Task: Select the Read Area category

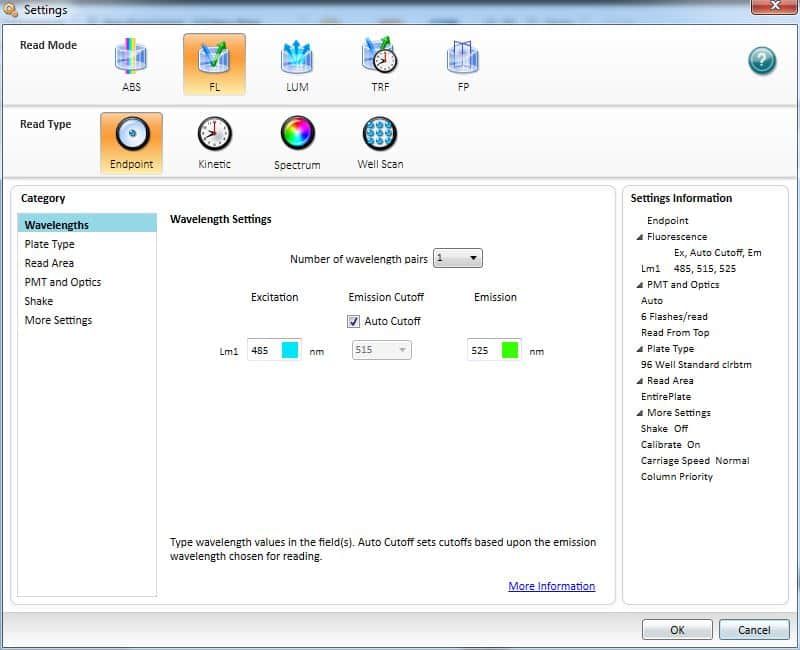Action: (87, 263)
